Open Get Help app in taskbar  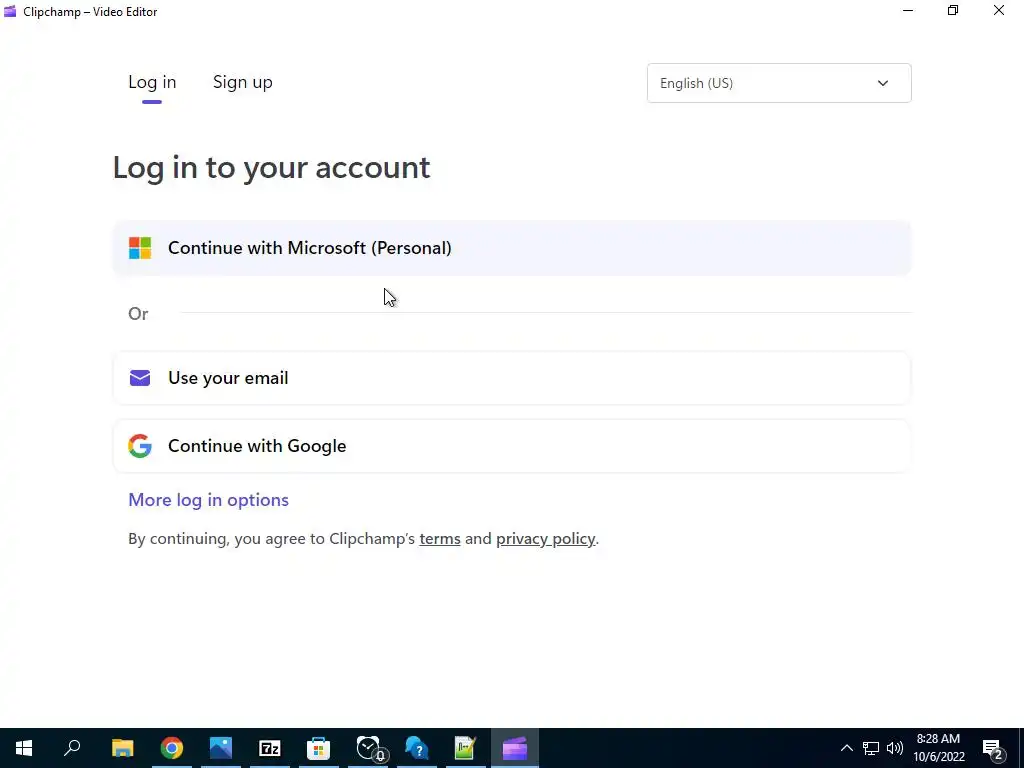(417, 748)
